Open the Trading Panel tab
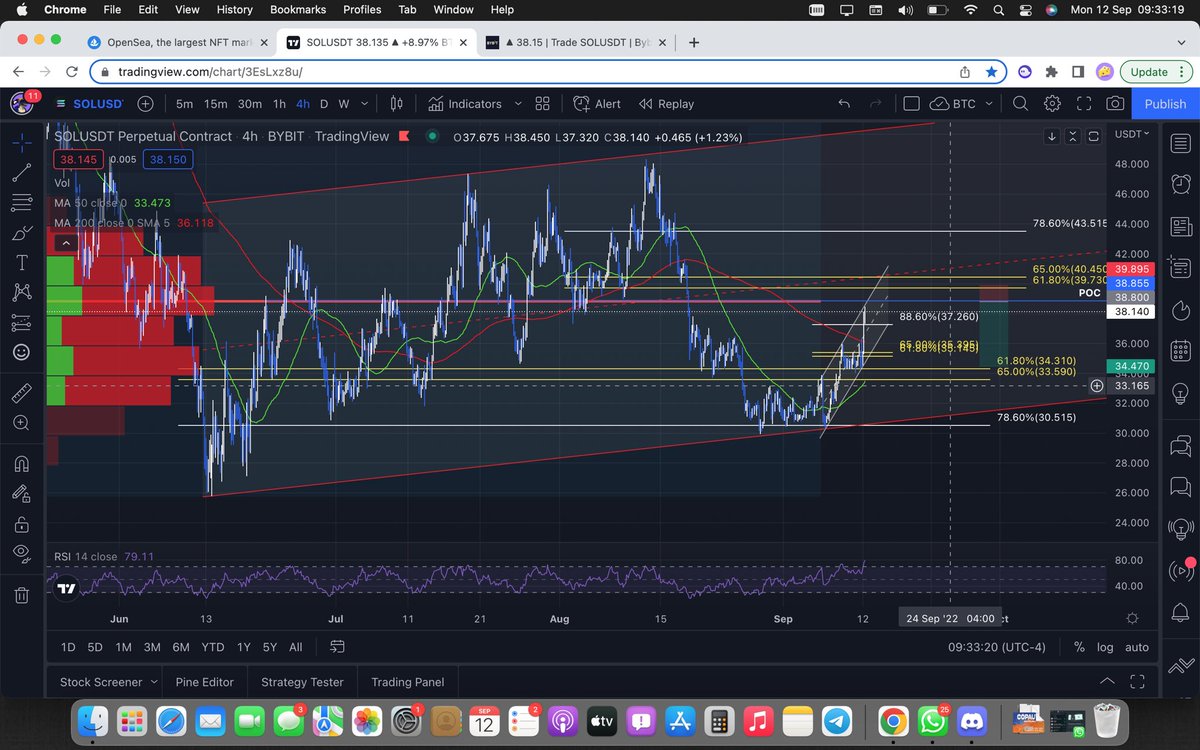Screen dimensions: 1200x750 tap(408, 682)
